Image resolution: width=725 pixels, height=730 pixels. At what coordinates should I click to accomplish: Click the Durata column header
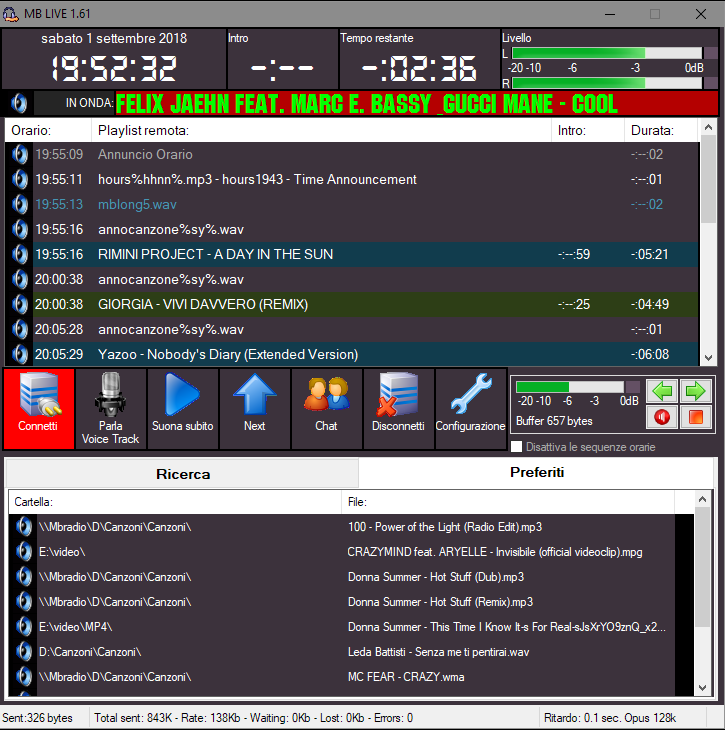[661, 130]
